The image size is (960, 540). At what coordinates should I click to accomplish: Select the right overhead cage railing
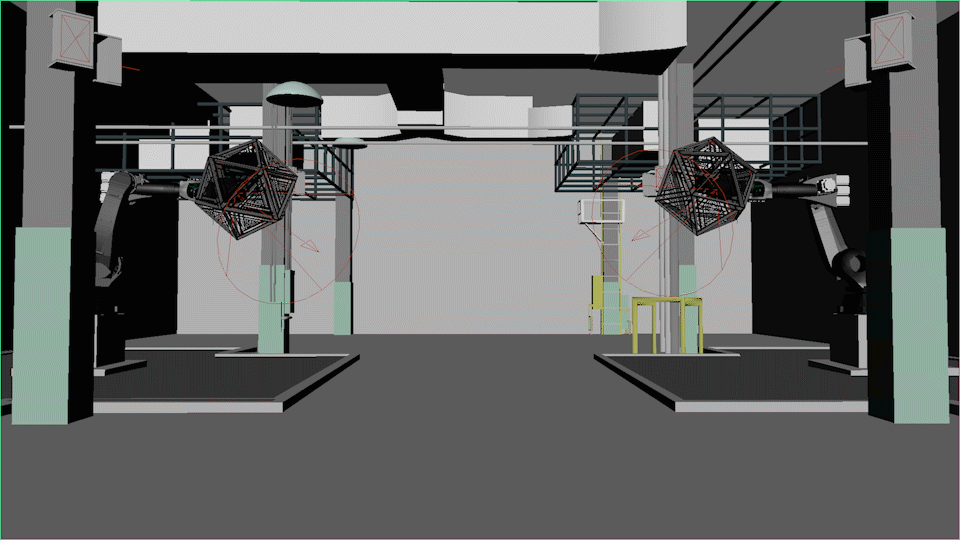[689, 142]
